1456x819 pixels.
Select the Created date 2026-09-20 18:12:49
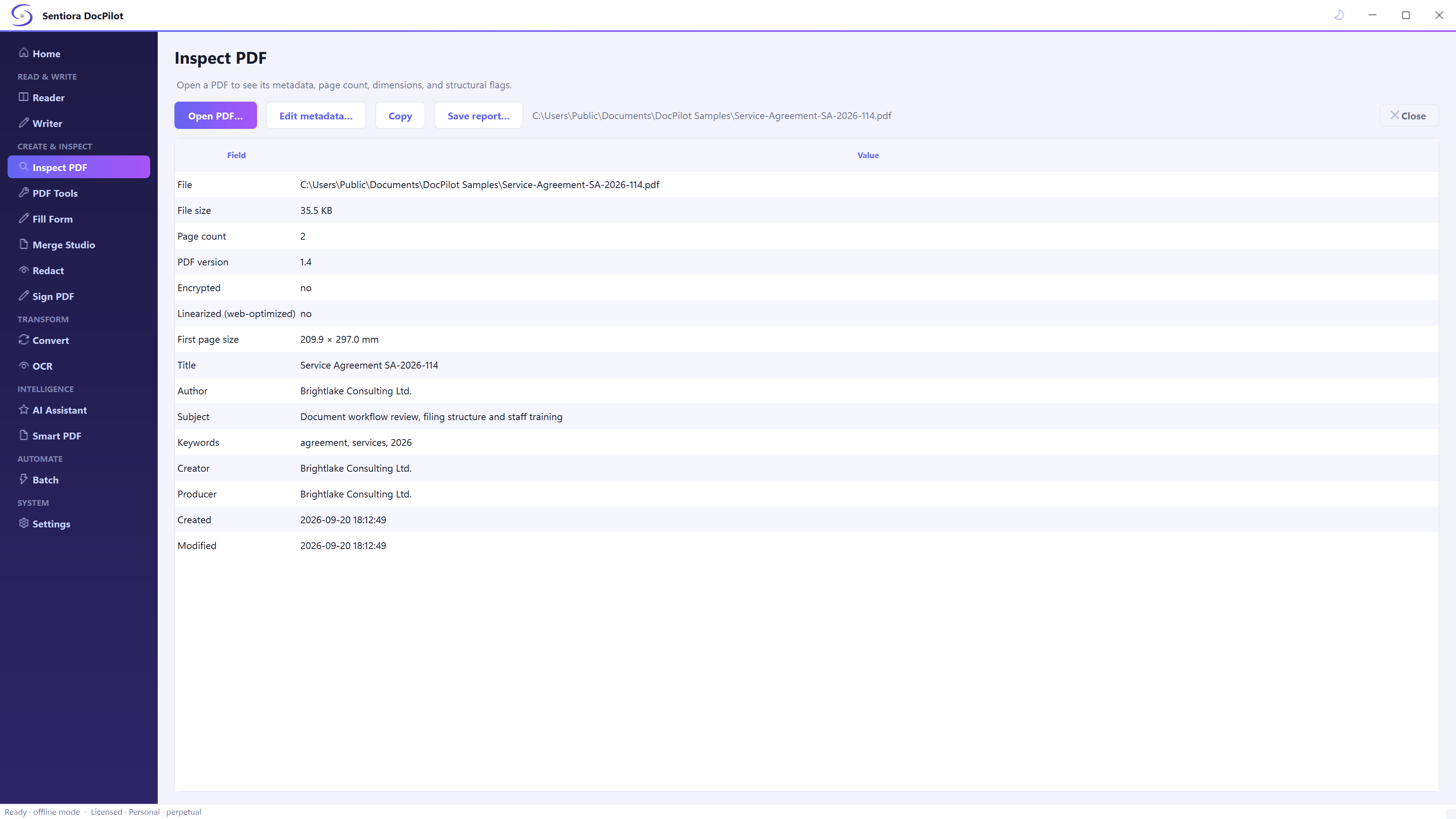[x=343, y=519]
